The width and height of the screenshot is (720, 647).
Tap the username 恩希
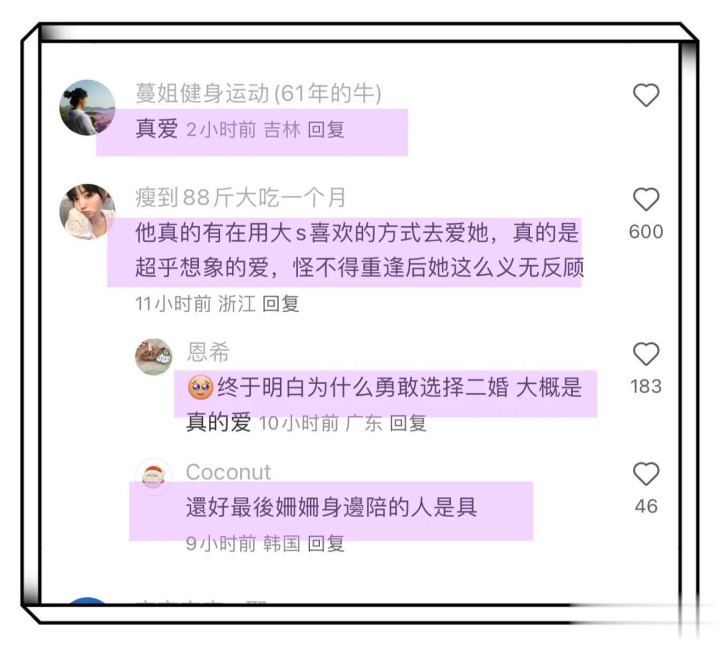[208, 352]
